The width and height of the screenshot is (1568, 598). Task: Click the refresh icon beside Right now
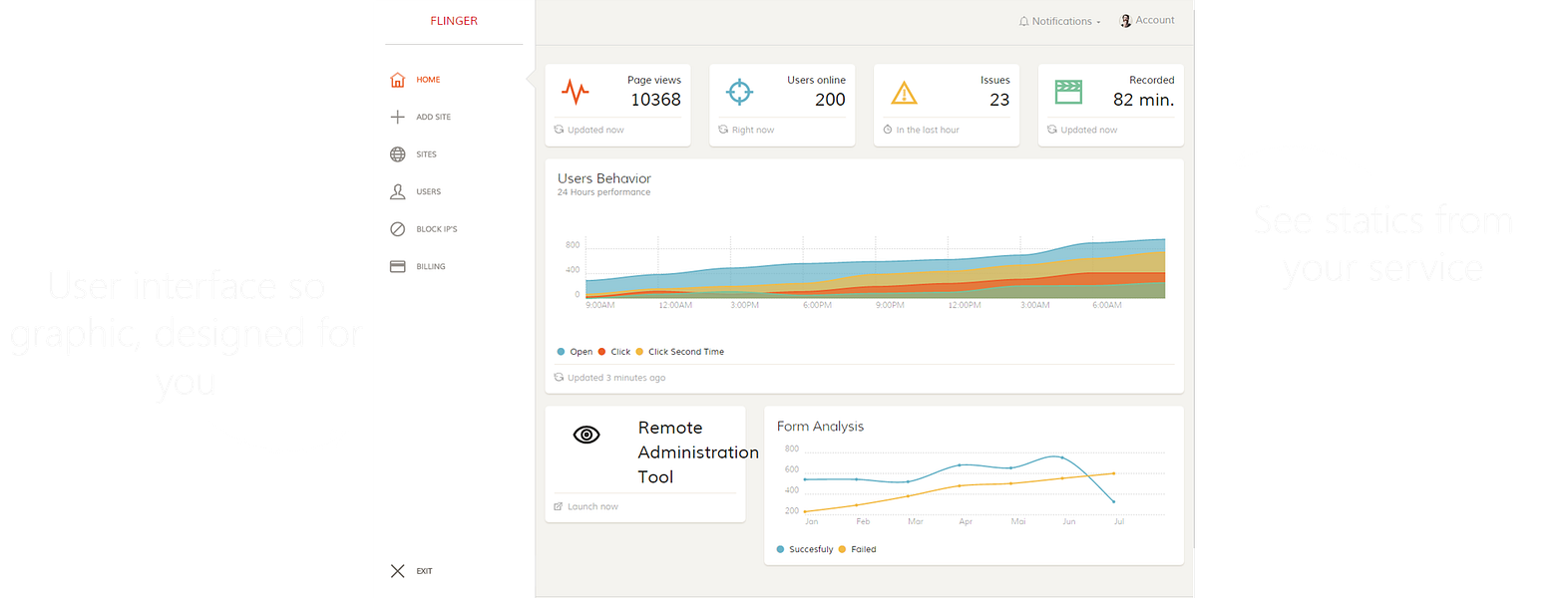pyautogui.click(x=723, y=130)
